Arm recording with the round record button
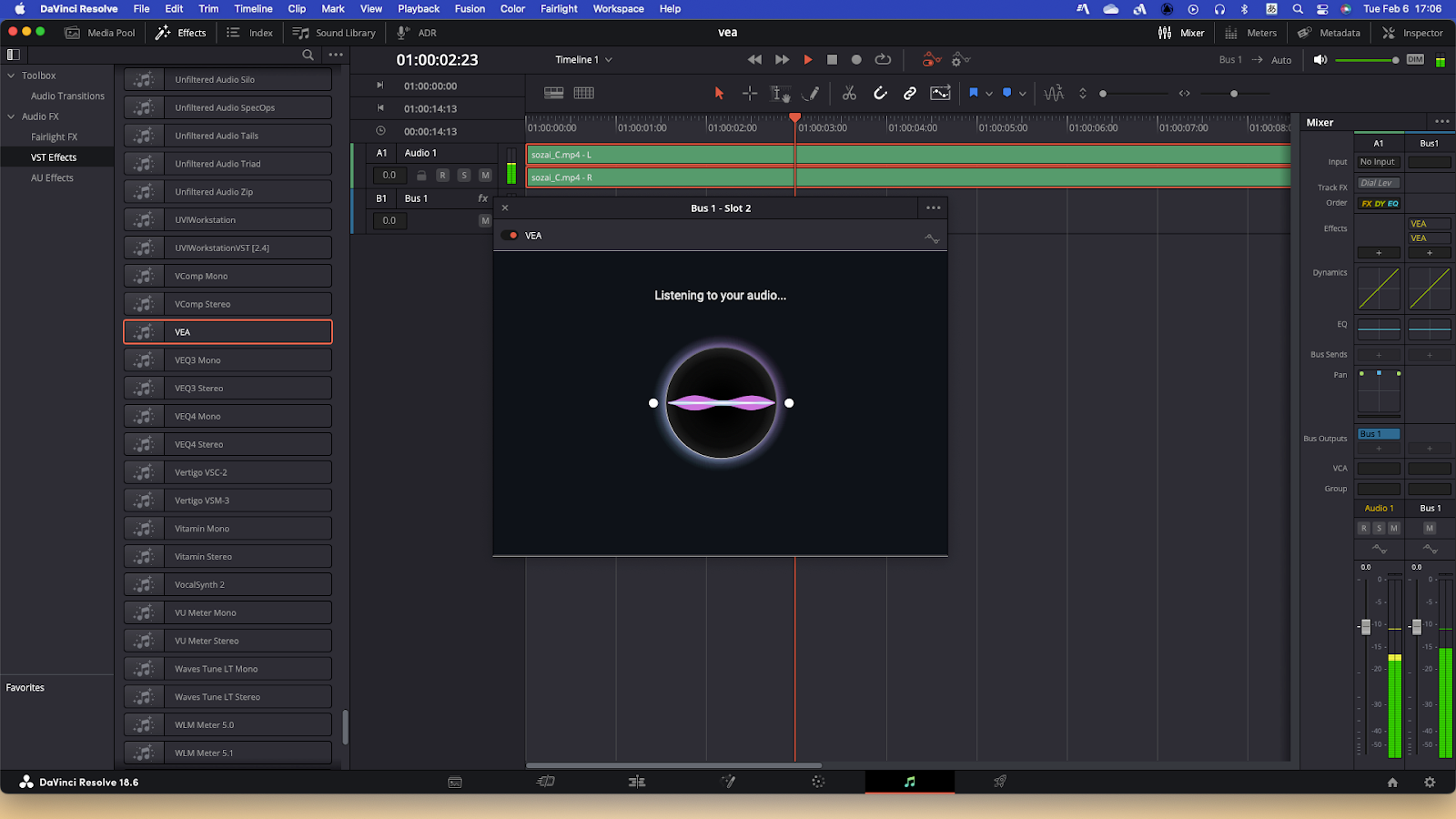Image resolution: width=1456 pixels, height=819 pixels. tap(856, 59)
